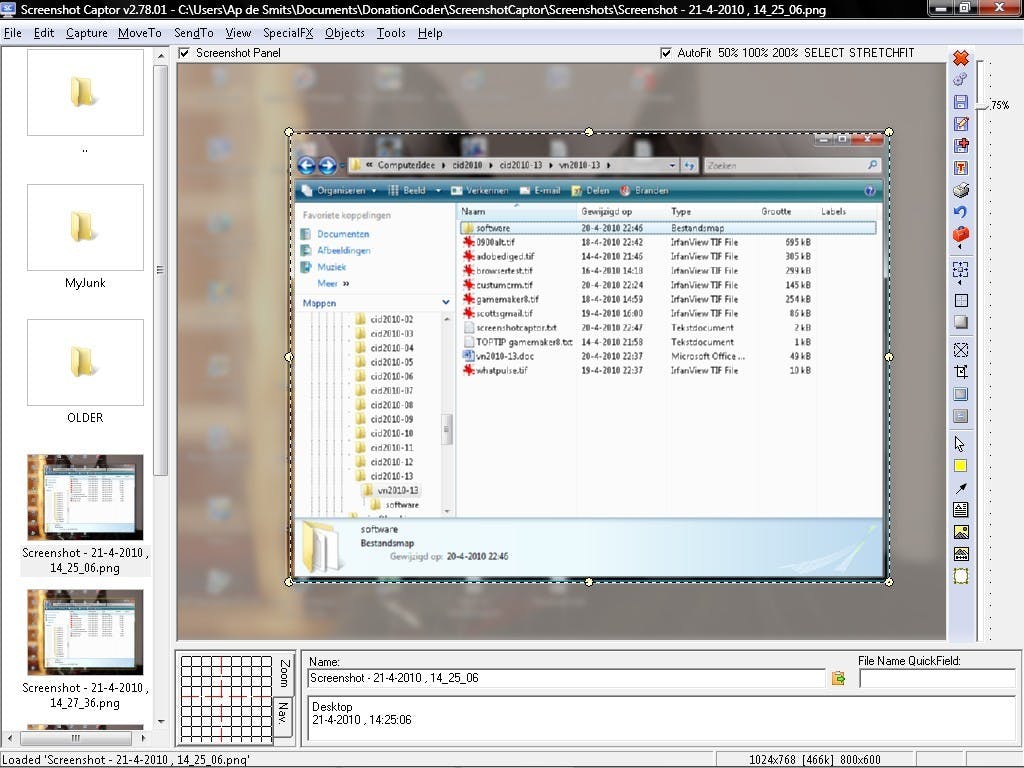
Task: Set zoom to 50%
Action: coord(728,53)
